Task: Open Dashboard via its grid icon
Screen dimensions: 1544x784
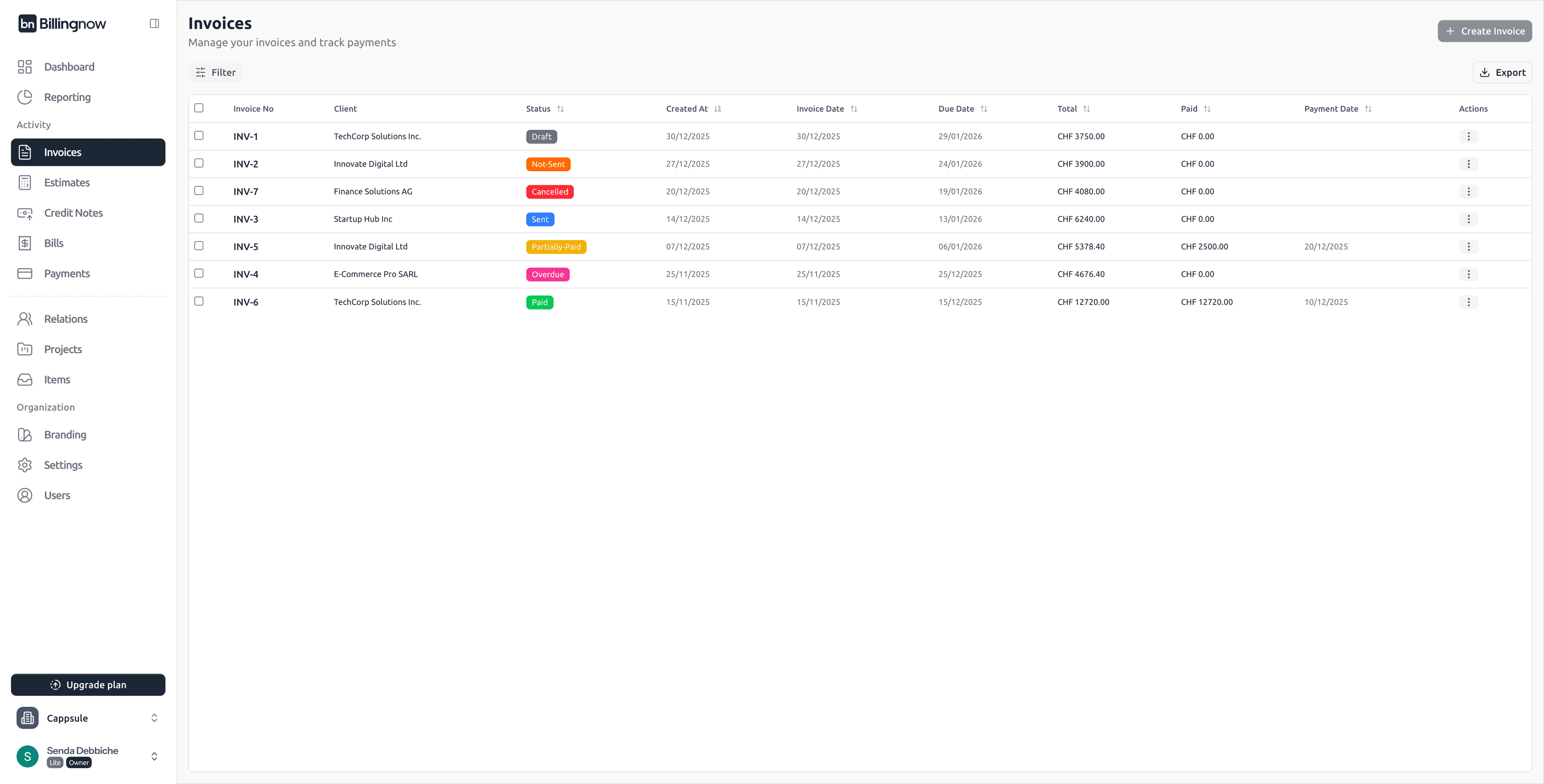Action: 25,66
